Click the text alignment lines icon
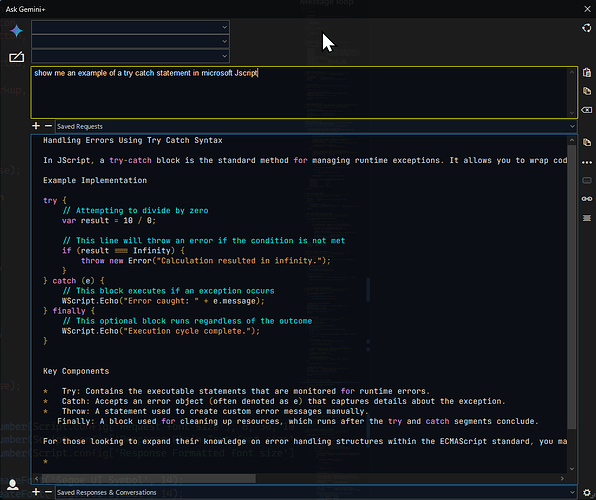 coord(586,218)
